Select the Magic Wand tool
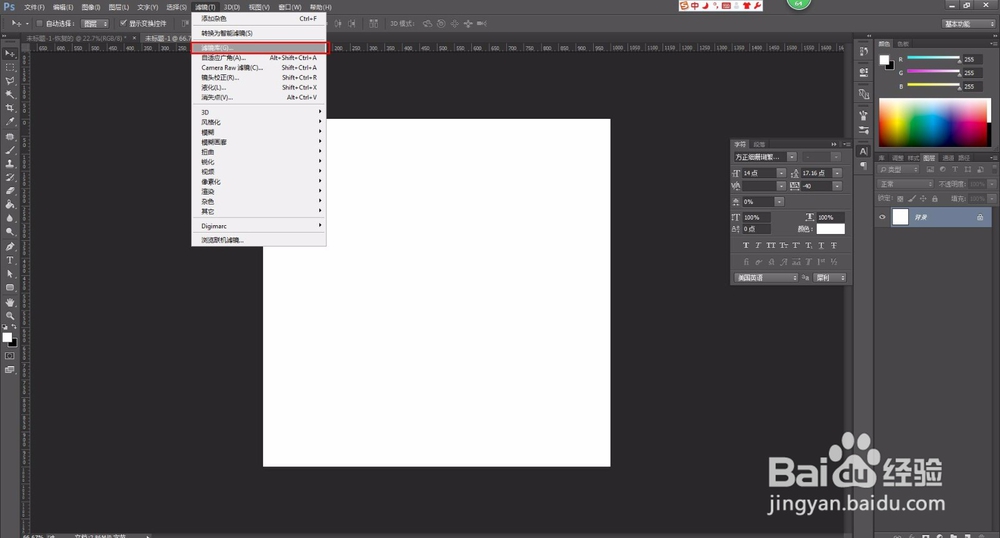The height and width of the screenshot is (538, 1000). (x=10, y=94)
